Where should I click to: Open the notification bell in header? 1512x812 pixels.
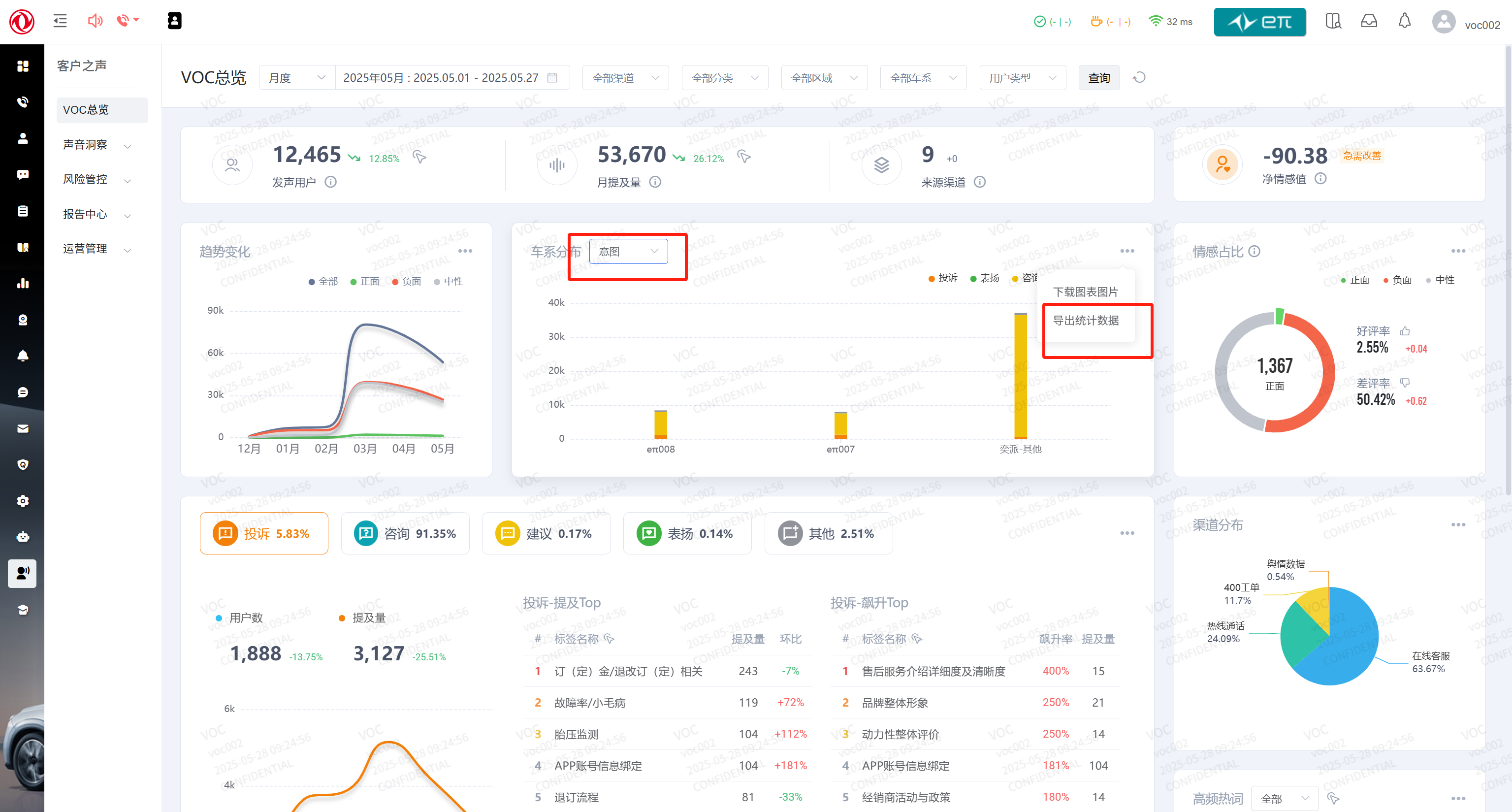pyautogui.click(x=1405, y=21)
